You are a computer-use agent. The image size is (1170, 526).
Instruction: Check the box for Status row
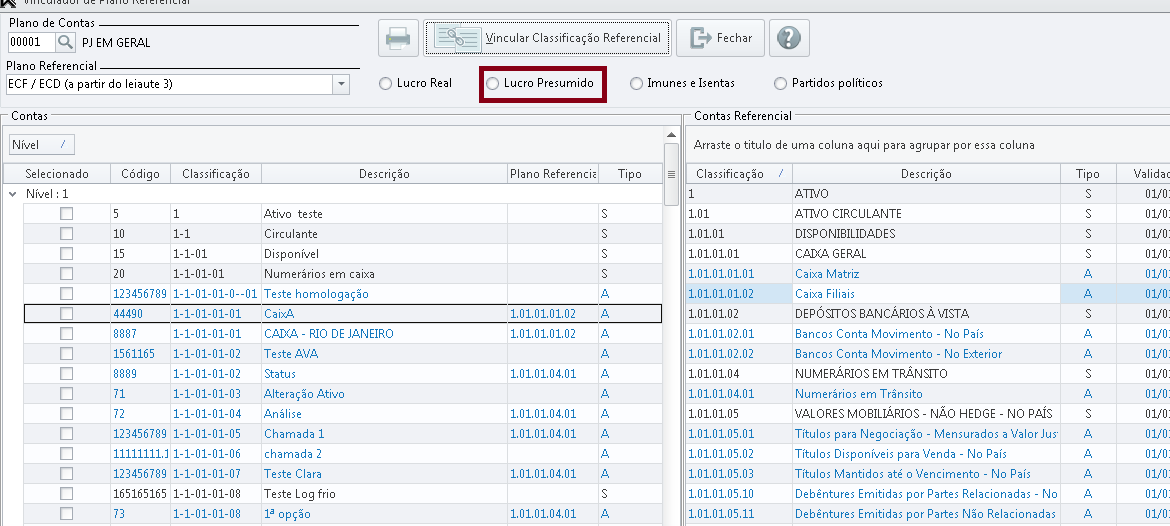(x=66, y=374)
